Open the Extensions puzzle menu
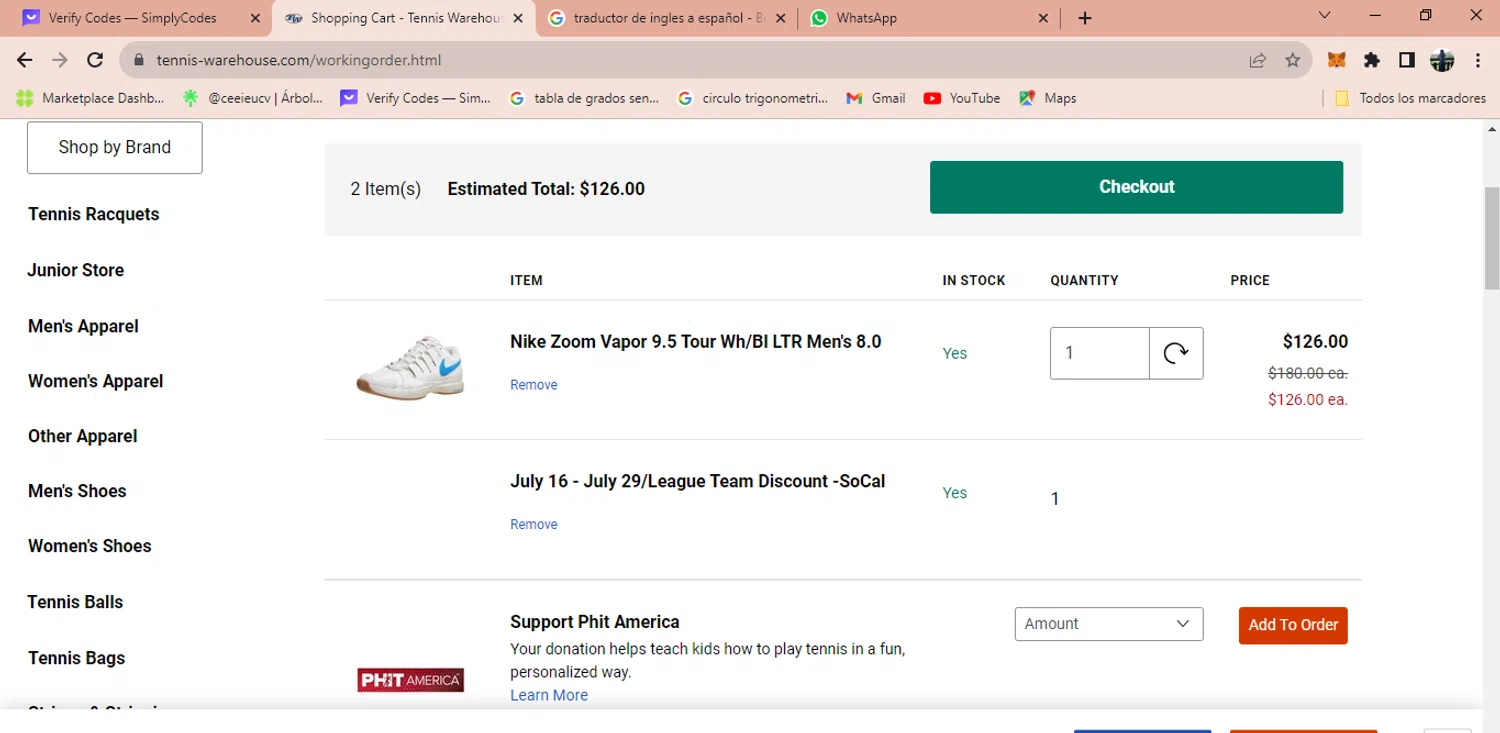The height and width of the screenshot is (733, 1500). (x=1372, y=60)
